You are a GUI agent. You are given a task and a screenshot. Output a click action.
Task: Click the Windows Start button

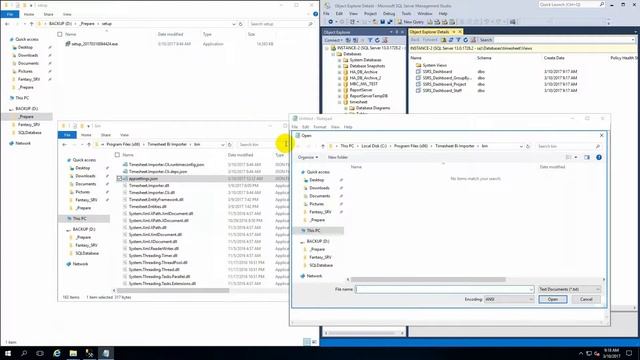point(8,353)
